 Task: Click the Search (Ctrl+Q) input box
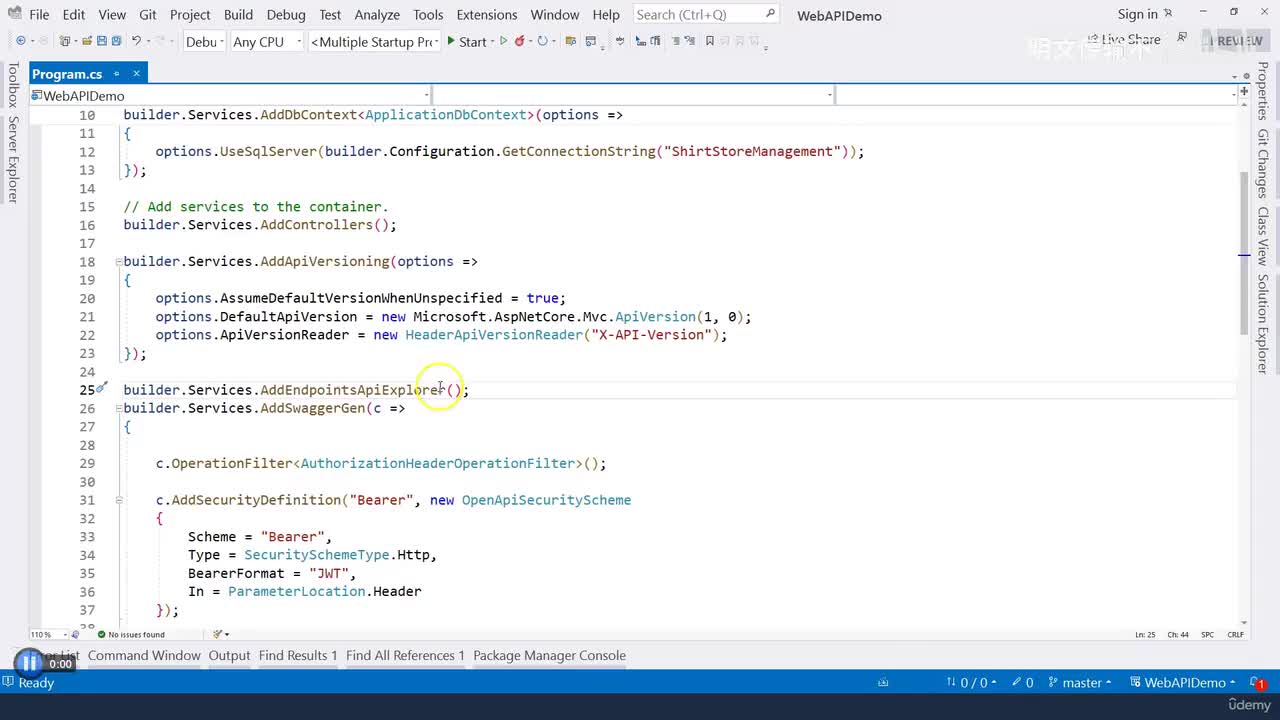tap(706, 14)
